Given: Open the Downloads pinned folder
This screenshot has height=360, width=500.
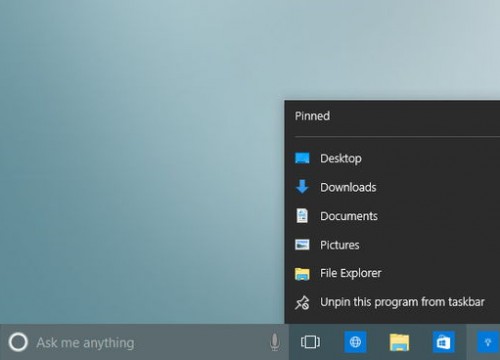Looking at the screenshot, I should click(x=392, y=187).
